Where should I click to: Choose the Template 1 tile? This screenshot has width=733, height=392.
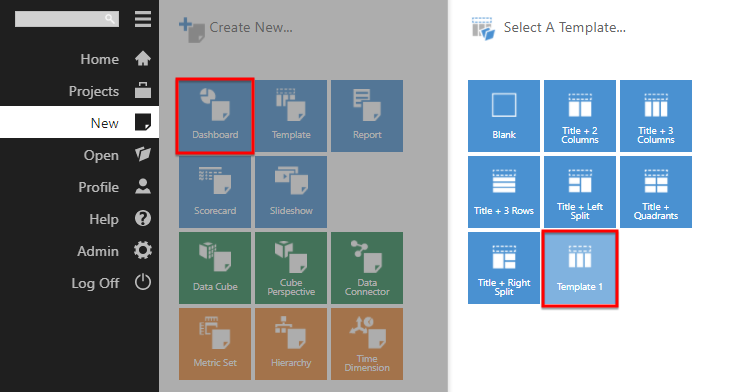click(580, 268)
